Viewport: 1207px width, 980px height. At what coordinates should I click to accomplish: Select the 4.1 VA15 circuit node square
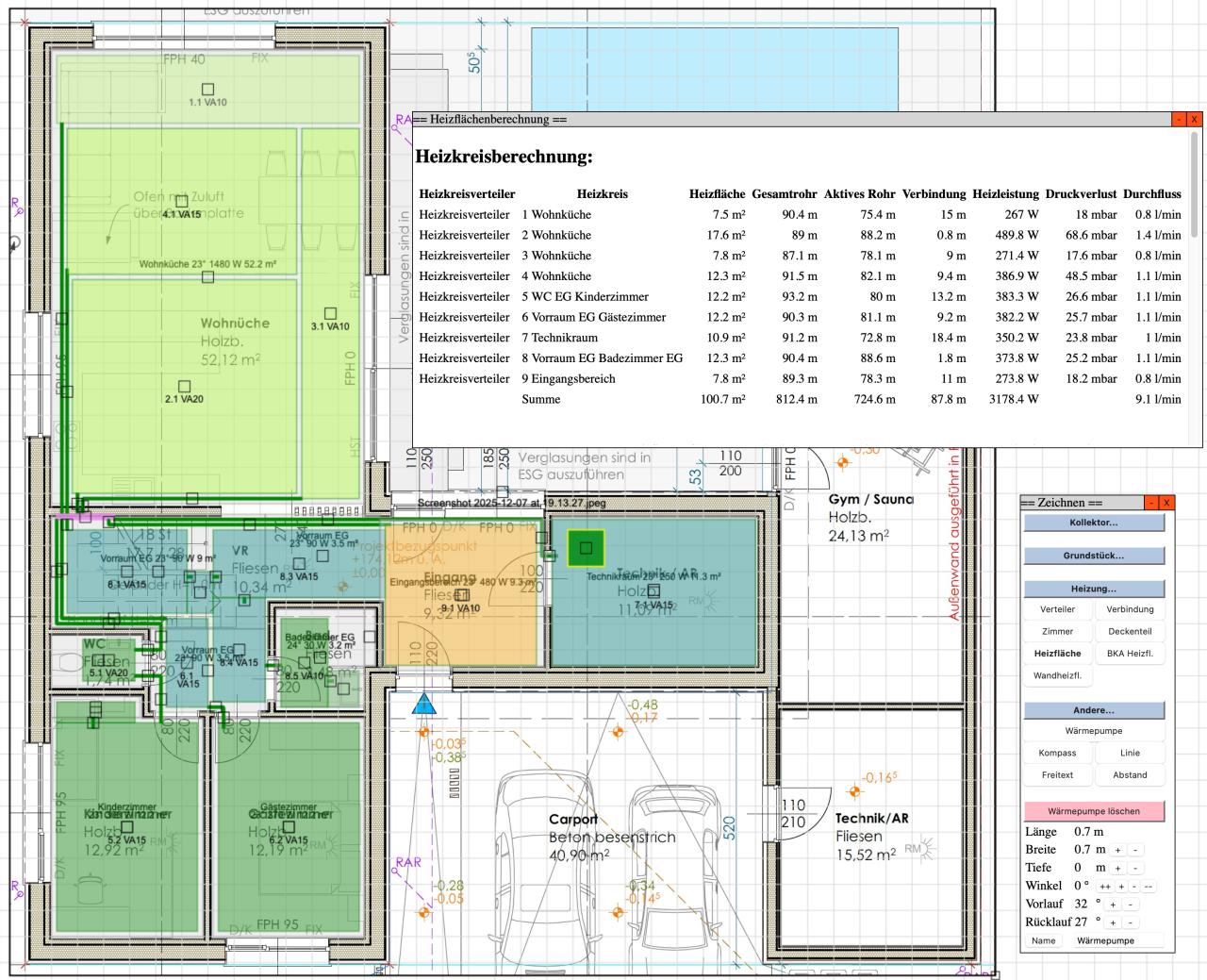[x=182, y=202]
